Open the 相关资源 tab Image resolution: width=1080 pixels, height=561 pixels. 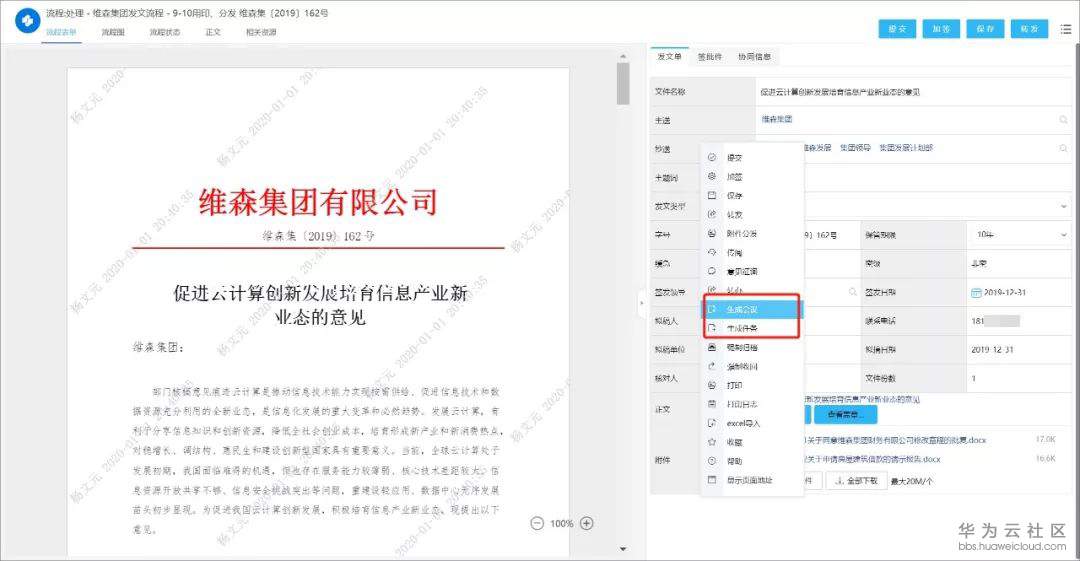click(x=261, y=32)
